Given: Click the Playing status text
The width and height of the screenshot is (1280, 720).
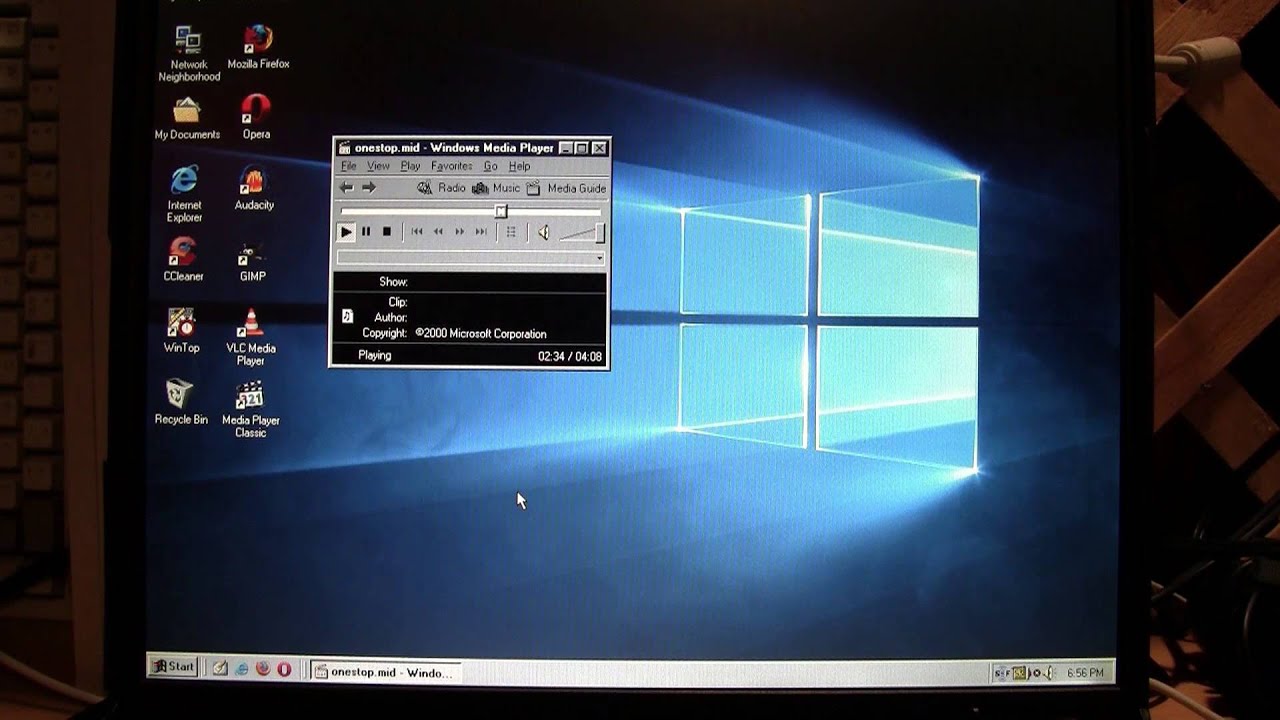Looking at the screenshot, I should point(375,355).
